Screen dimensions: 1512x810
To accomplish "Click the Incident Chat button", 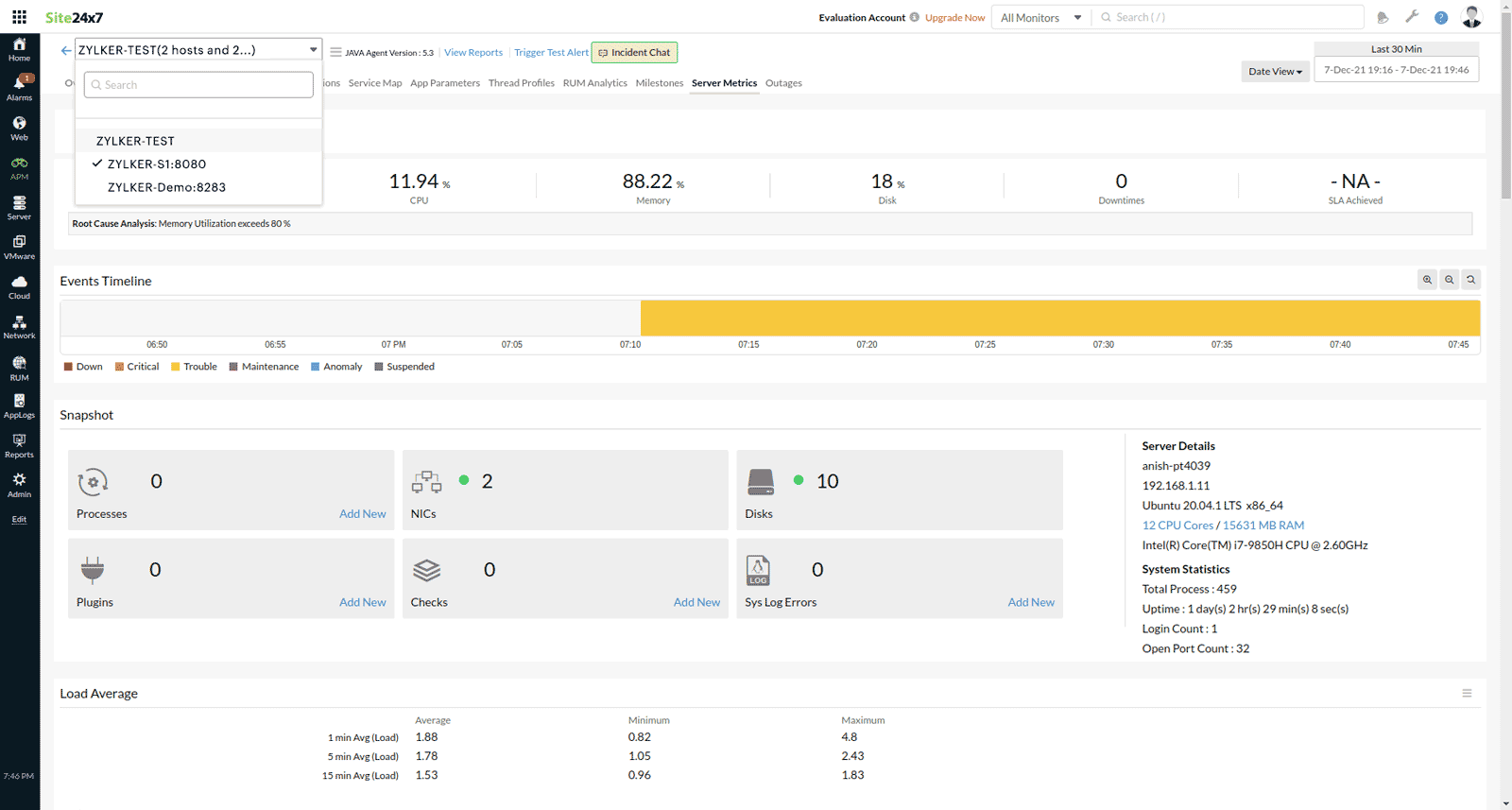I will (634, 53).
